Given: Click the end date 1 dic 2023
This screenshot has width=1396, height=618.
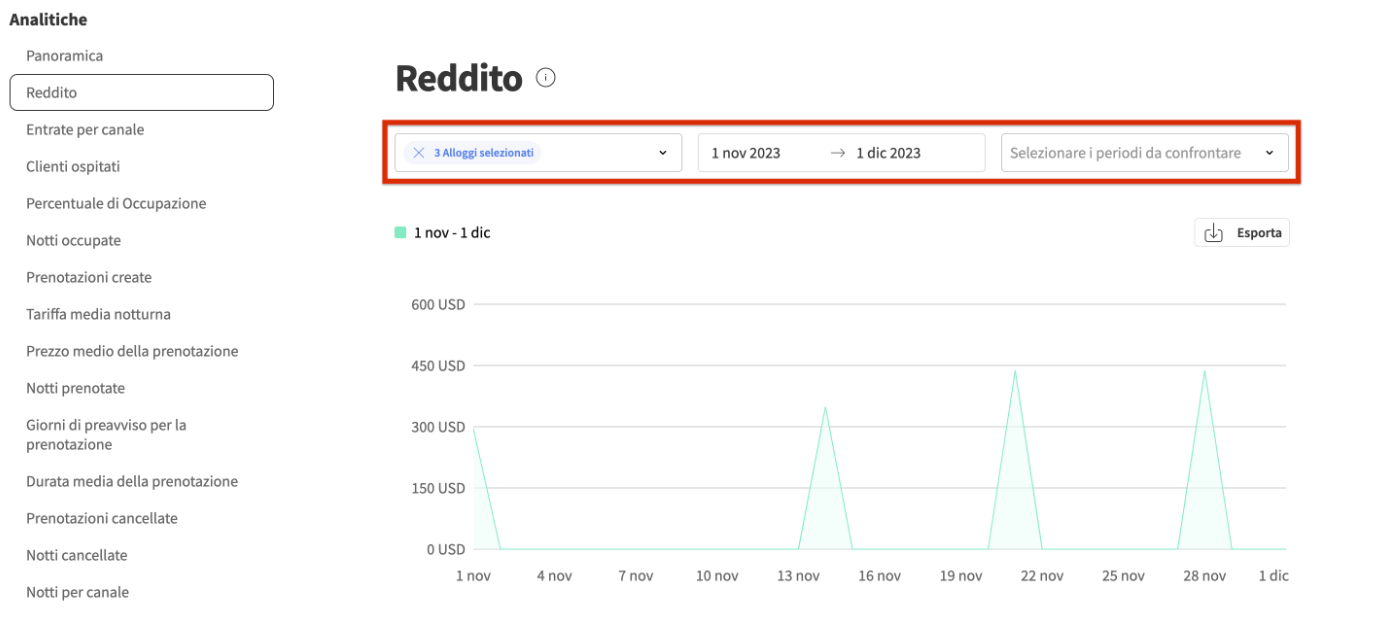Looking at the screenshot, I should [888, 153].
